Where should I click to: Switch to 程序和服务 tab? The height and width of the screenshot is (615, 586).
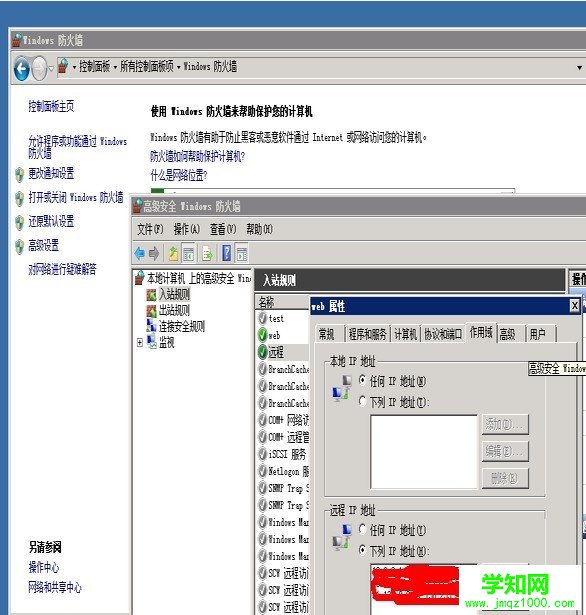(x=367, y=334)
